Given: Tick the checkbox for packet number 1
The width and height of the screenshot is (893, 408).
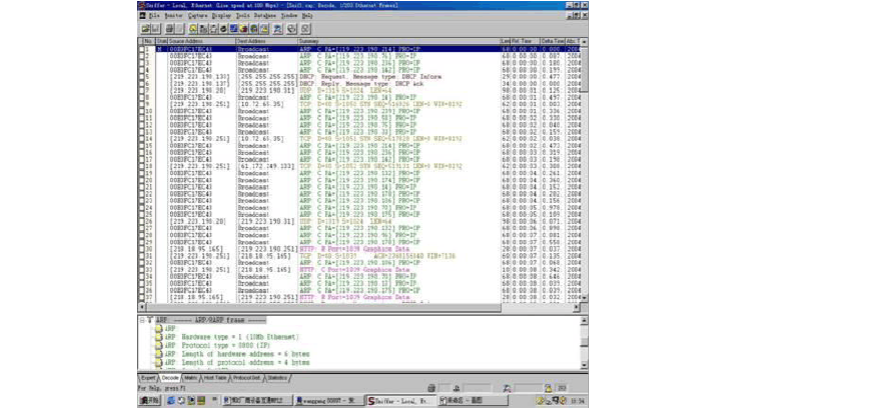Looking at the screenshot, I should (142, 48).
